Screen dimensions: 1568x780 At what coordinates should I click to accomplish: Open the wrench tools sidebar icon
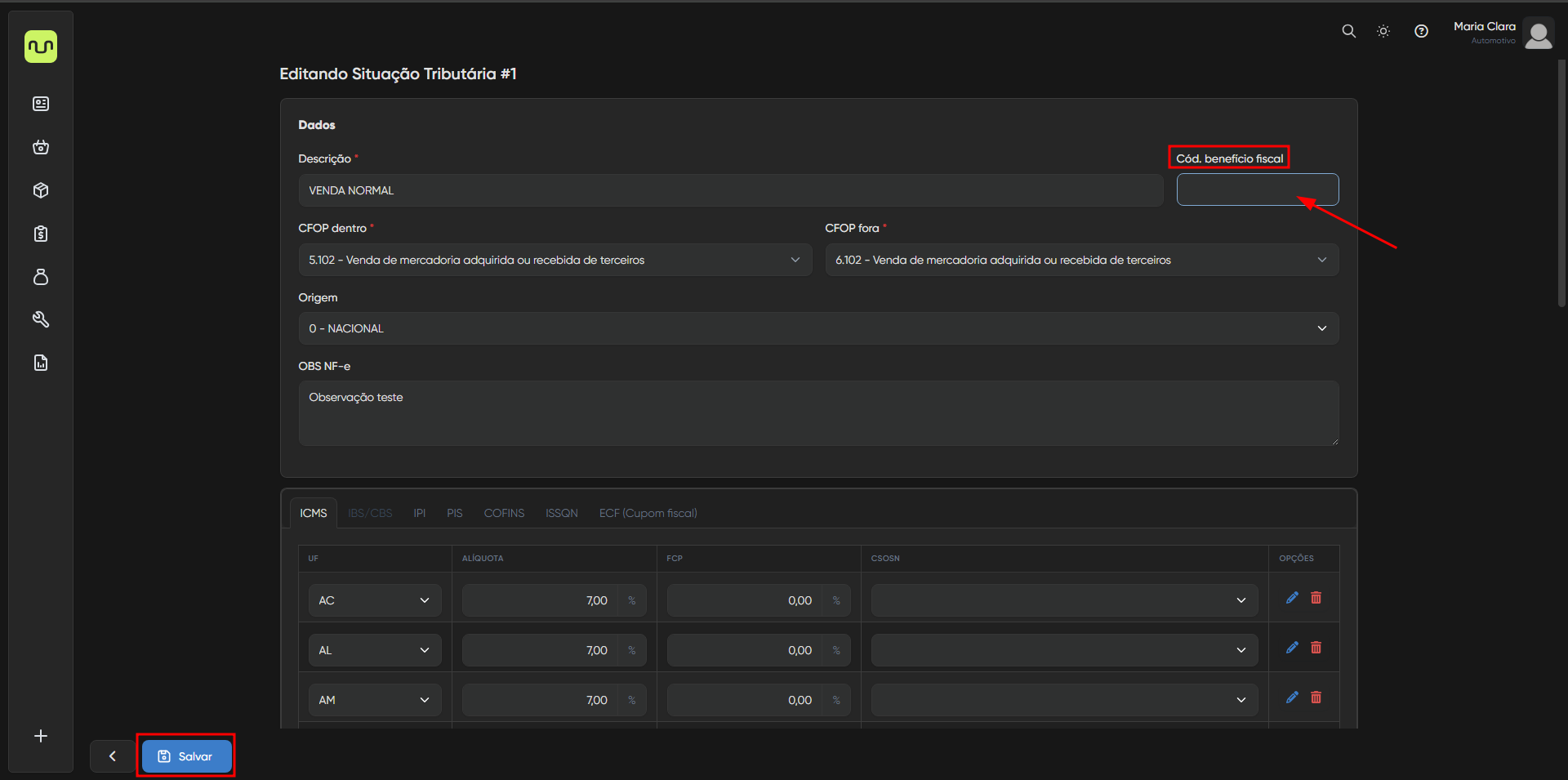[x=41, y=319]
